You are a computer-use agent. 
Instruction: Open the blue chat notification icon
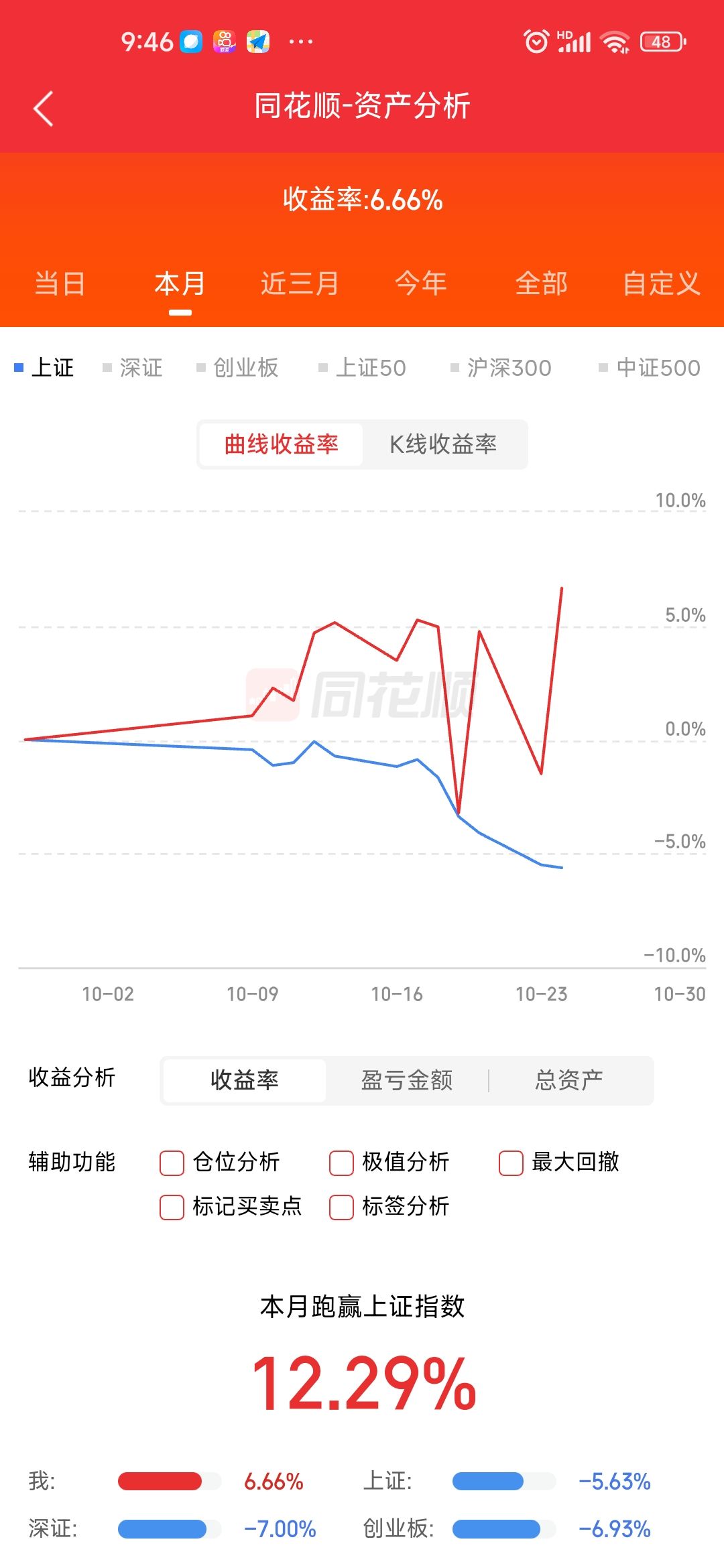tap(191, 42)
